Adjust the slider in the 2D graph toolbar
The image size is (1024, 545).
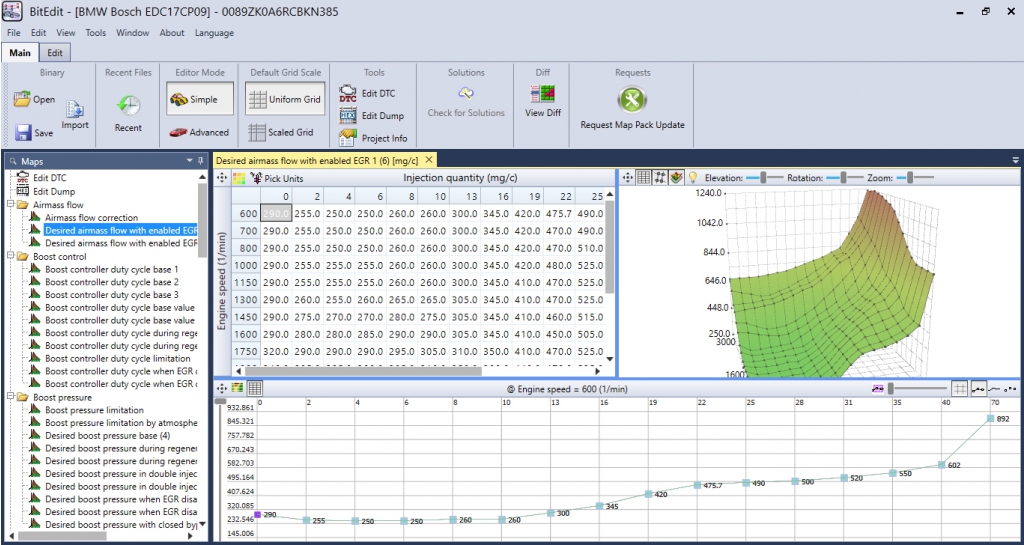pyautogui.click(x=918, y=388)
